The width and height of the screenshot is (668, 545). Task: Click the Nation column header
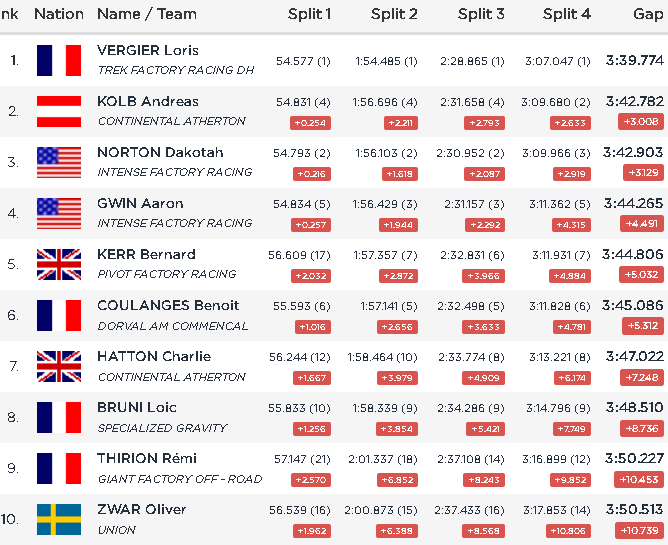click(x=59, y=14)
